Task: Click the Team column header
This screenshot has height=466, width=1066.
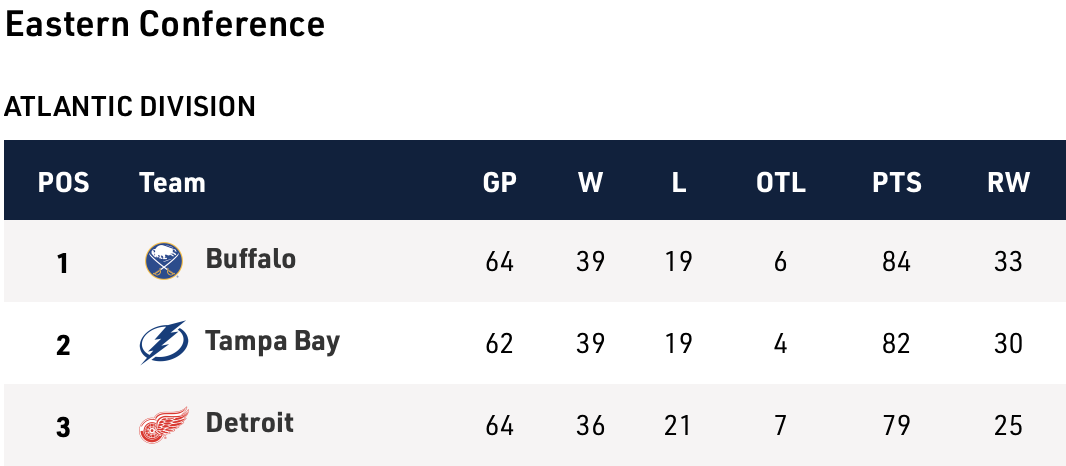Action: coord(172,183)
